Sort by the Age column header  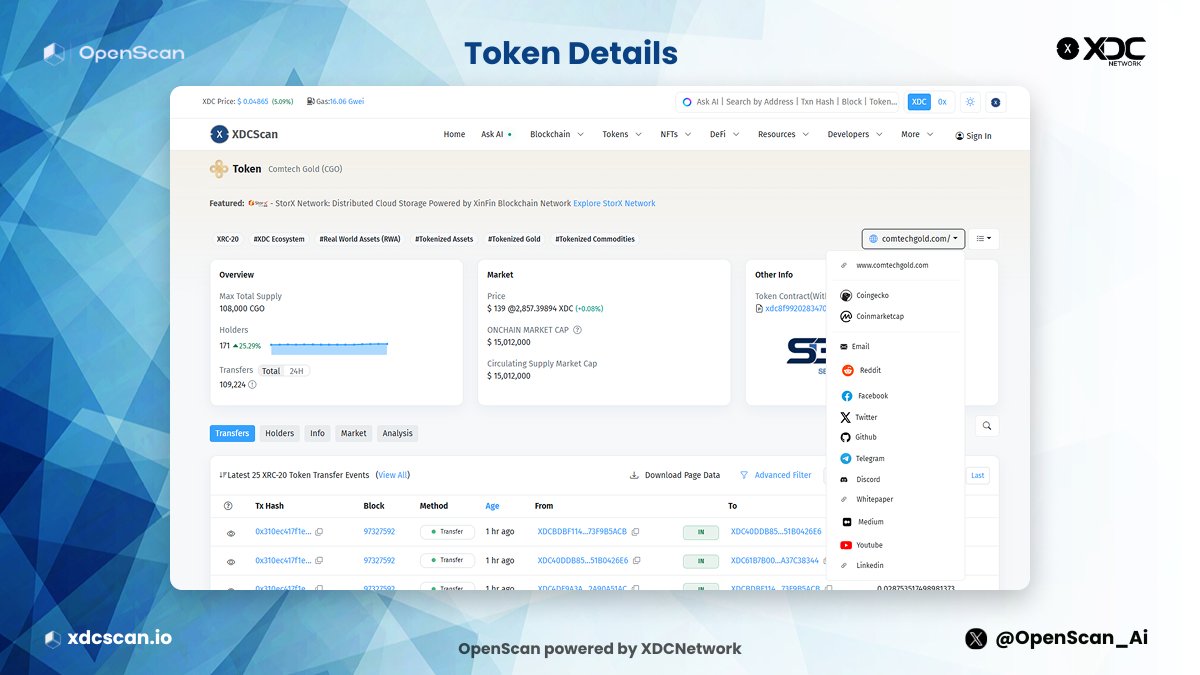[x=492, y=506]
